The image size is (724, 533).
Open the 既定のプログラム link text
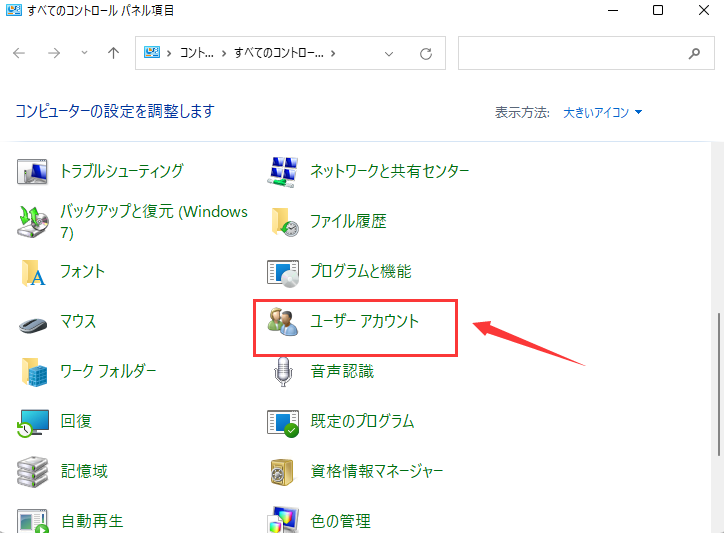(x=362, y=421)
